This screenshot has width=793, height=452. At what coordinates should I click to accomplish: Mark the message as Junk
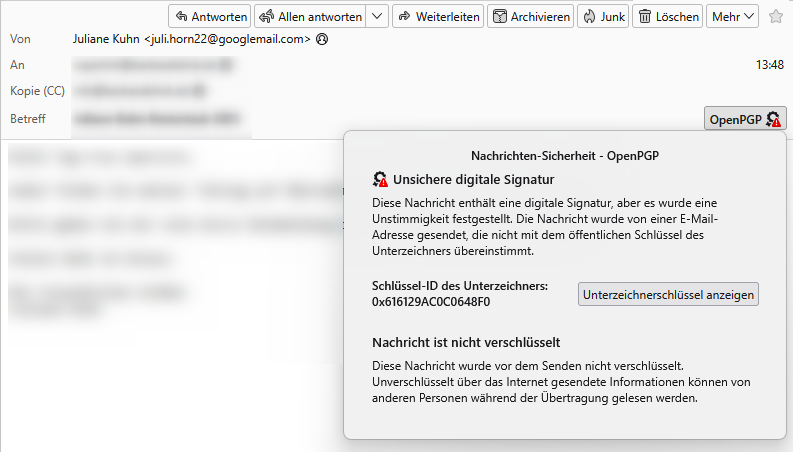[x=602, y=16]
